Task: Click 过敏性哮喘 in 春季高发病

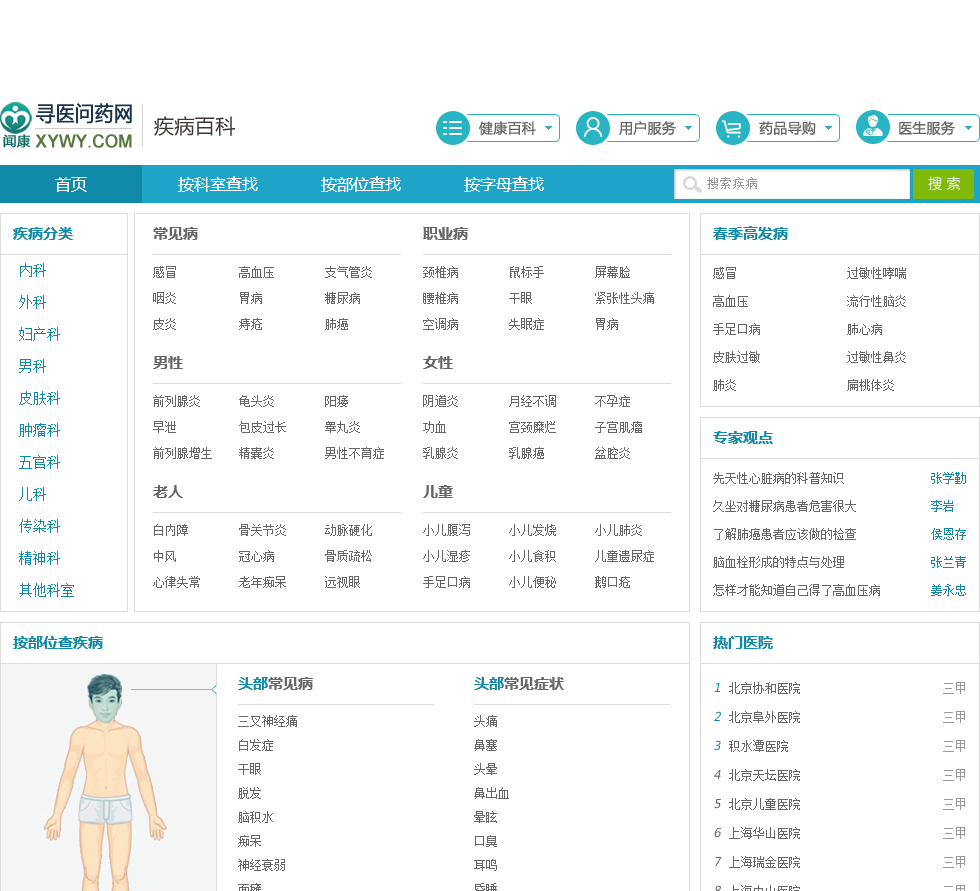Action: [x=876, y=273]
